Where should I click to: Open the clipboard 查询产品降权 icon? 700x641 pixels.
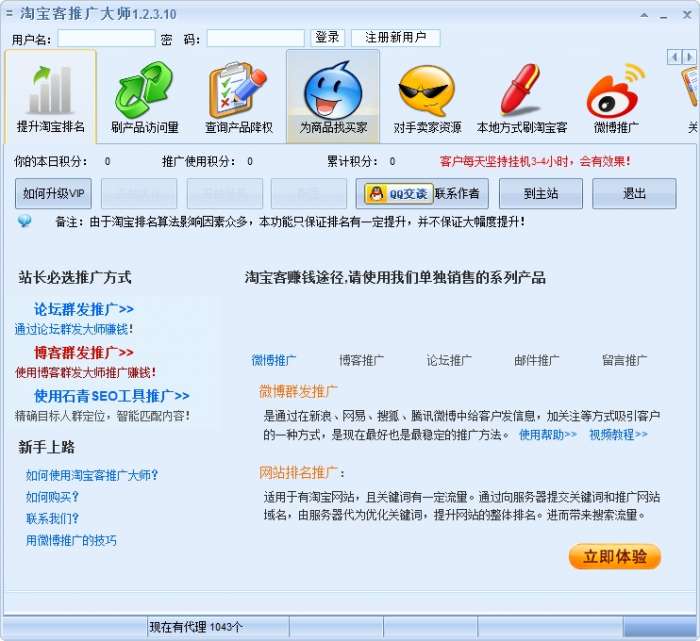[238, 90]
